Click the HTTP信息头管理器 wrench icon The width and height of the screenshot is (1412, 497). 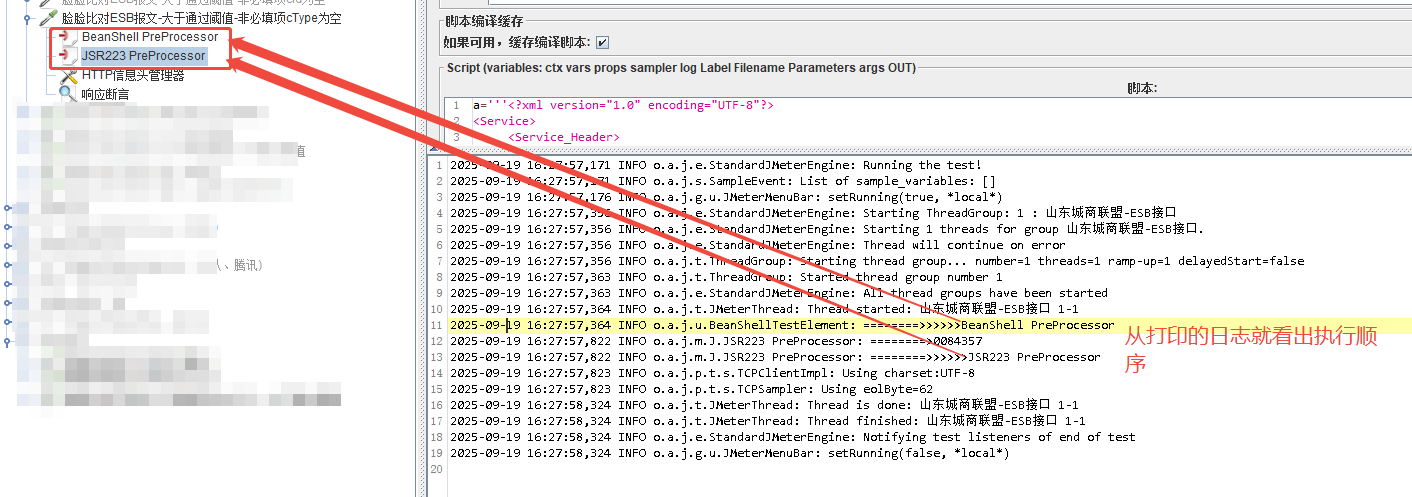tap(68, 75)
